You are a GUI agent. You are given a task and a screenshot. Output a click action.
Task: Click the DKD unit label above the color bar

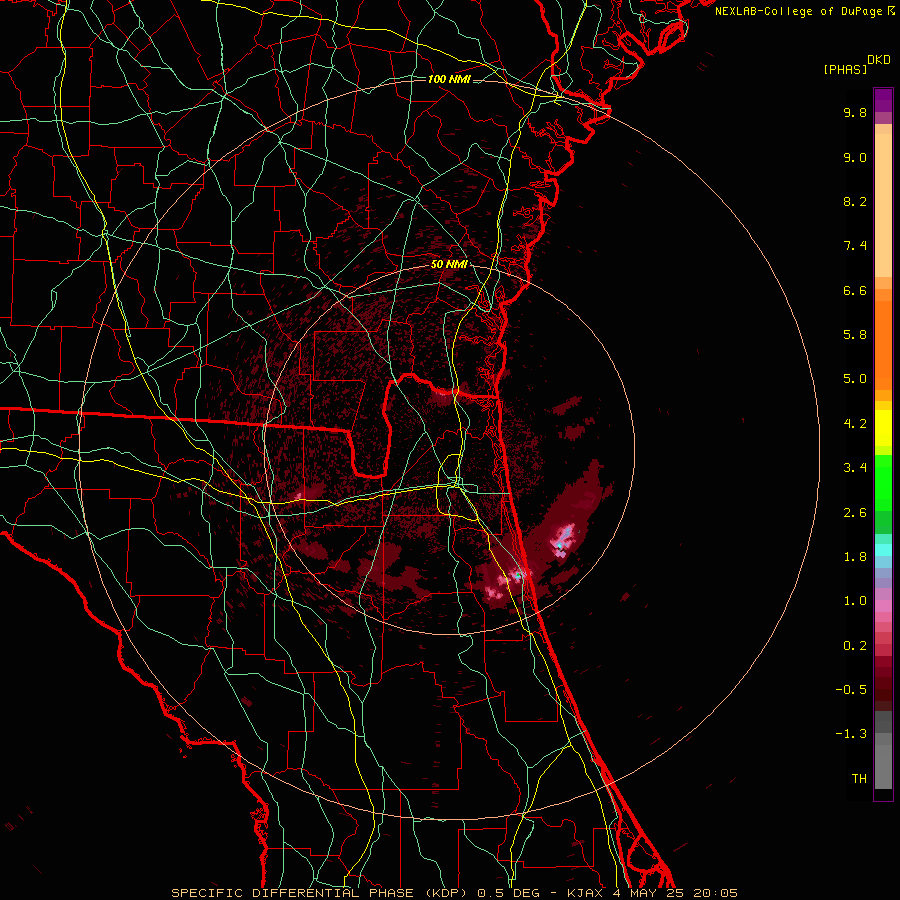click(x=879, y=60)
